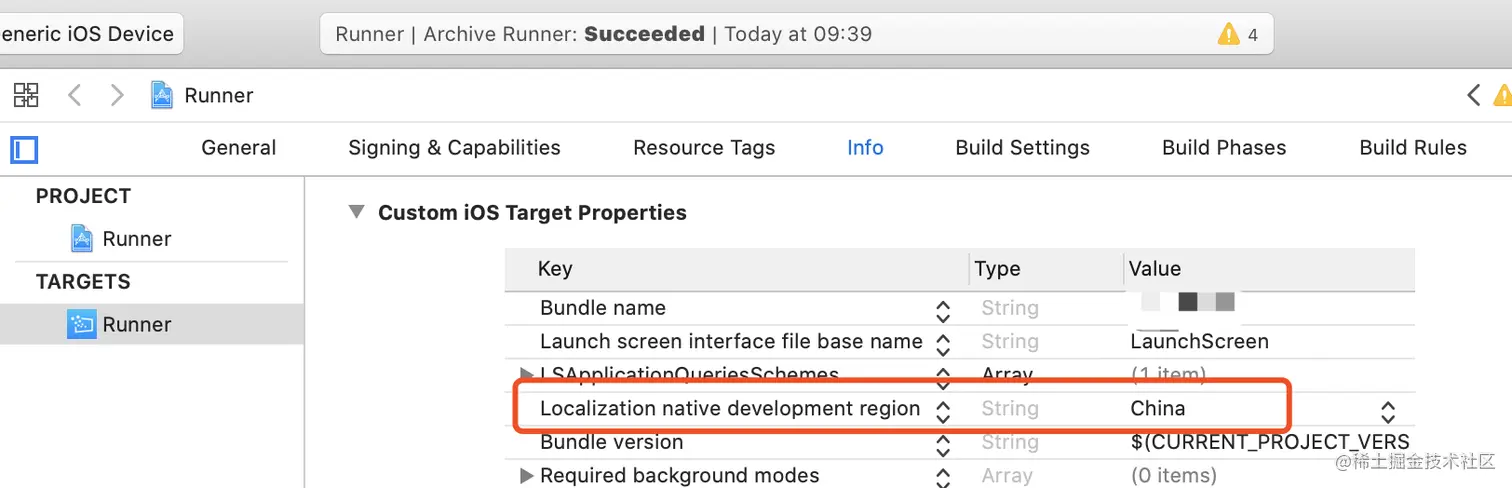Click the related items grid icon

coord(26,95)
